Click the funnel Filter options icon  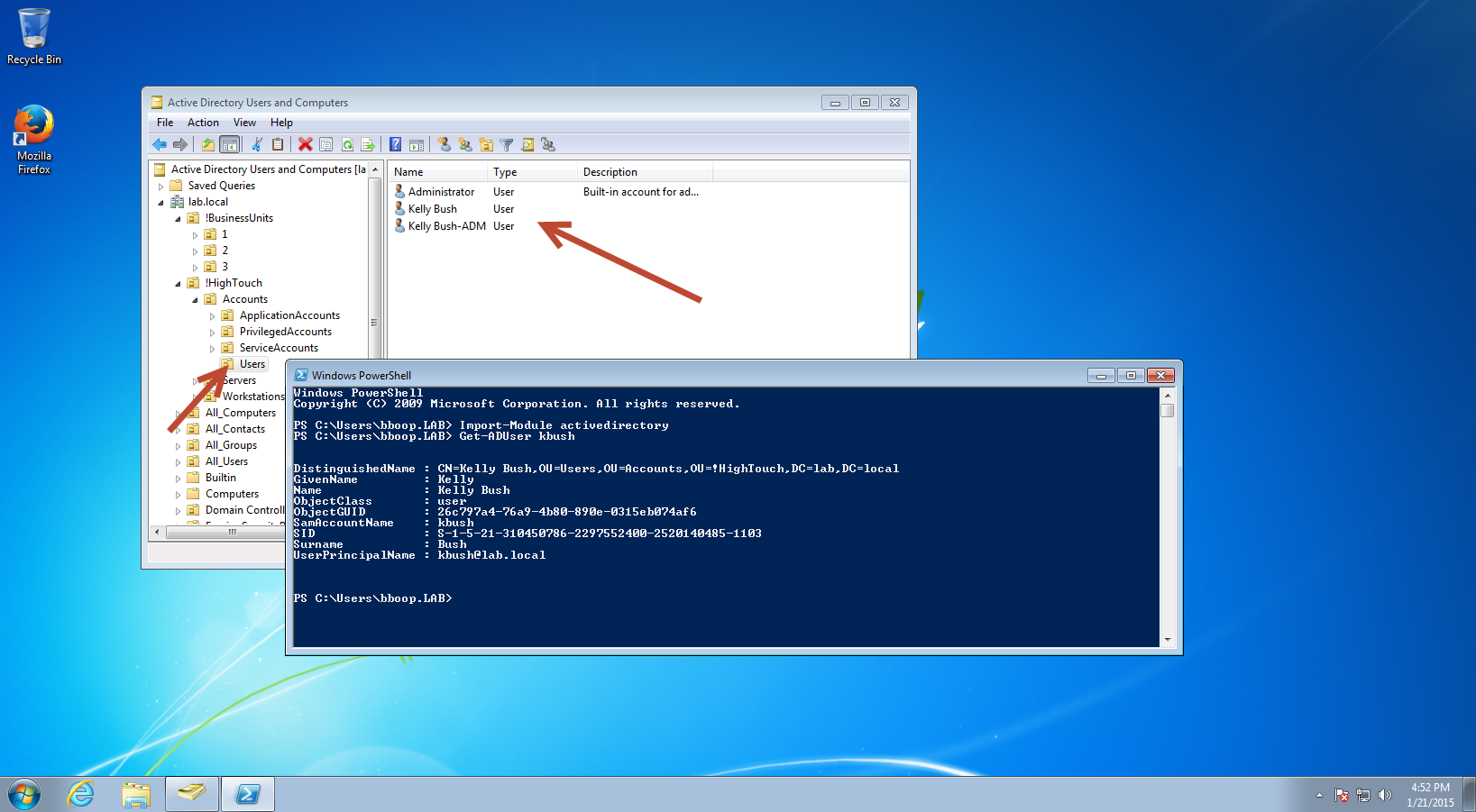507,144
